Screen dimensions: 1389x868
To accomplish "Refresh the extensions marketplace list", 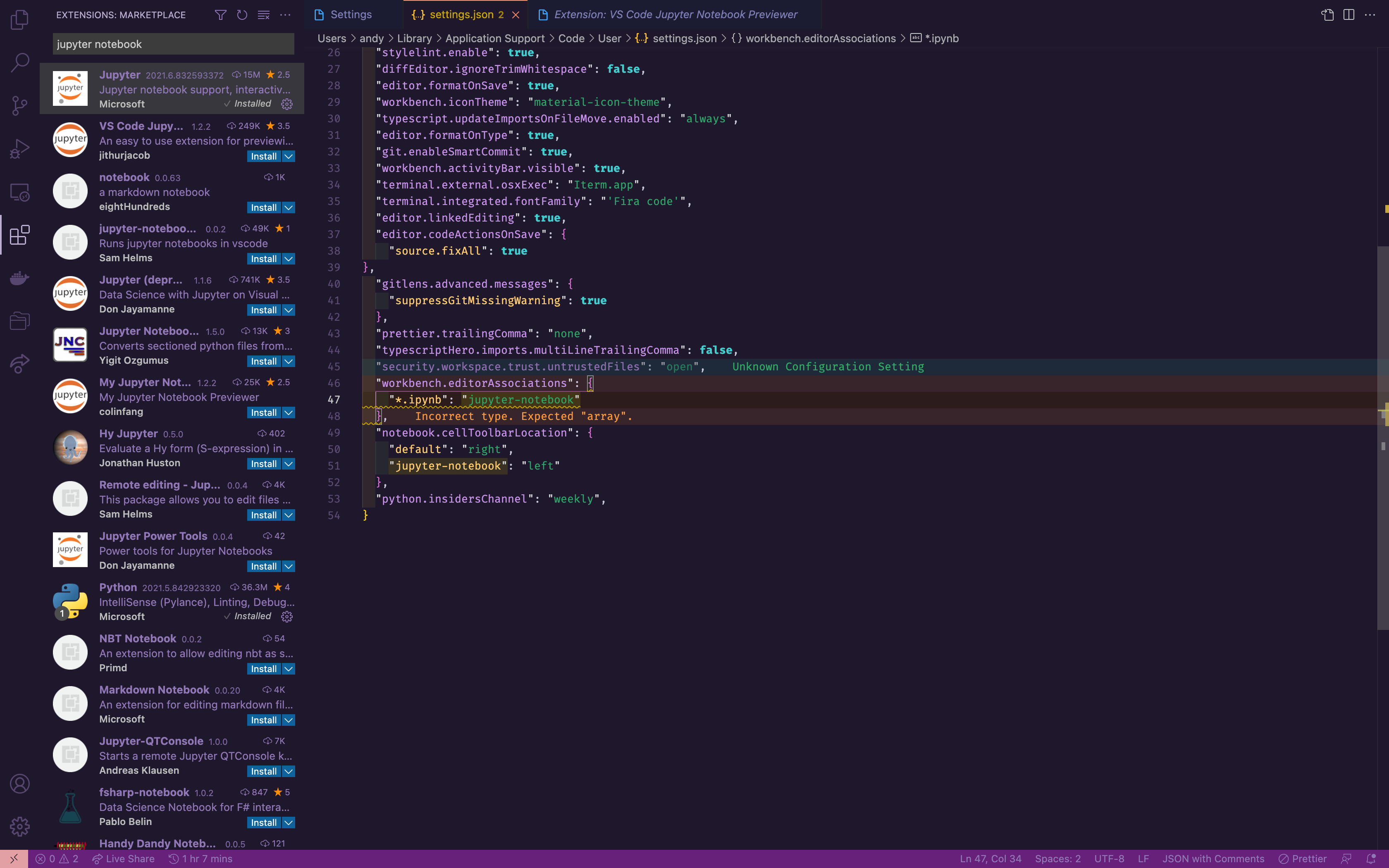I will [x=242, y=15].
